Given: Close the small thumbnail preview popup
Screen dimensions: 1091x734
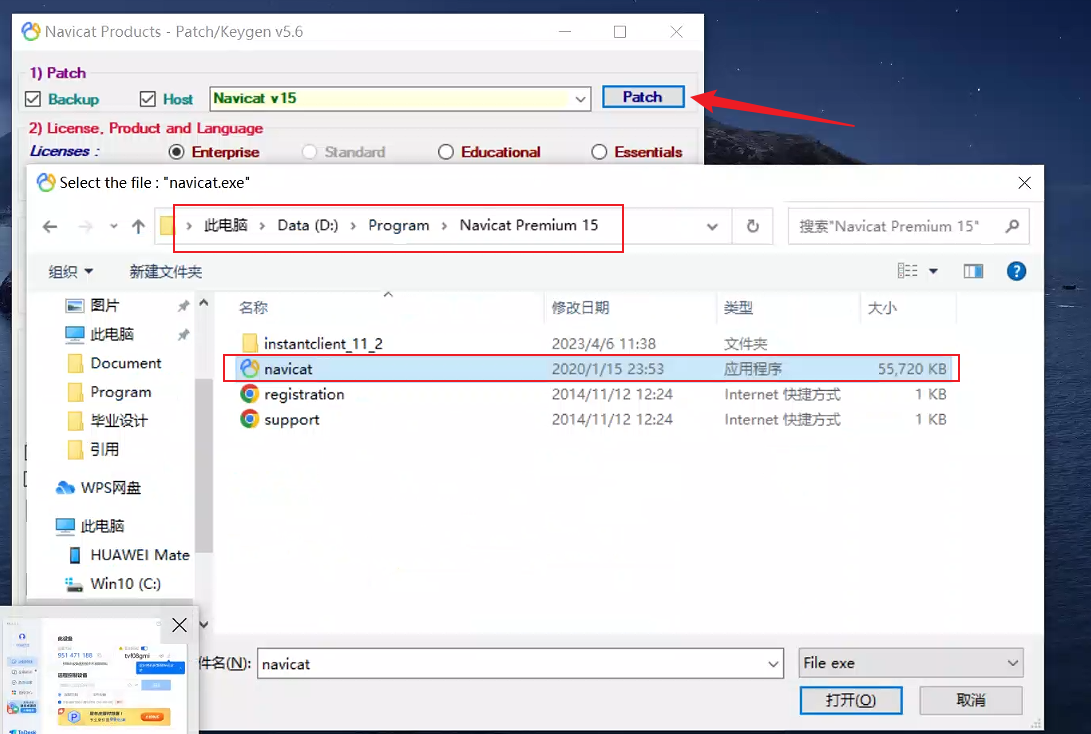Looking at the screenshot, I should [x=179, y=625].
